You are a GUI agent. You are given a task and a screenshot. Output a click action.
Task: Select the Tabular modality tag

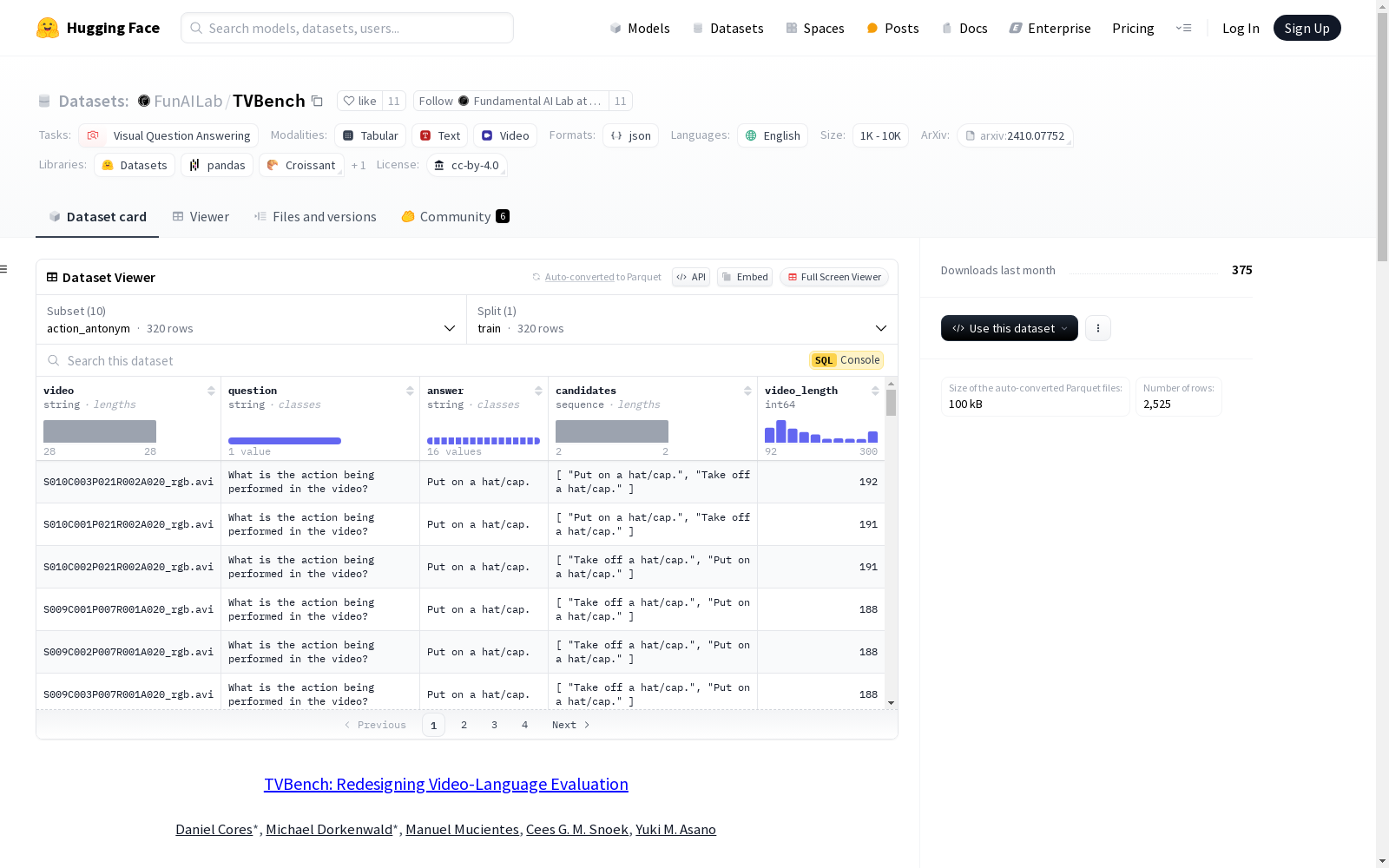coord(370,136)
